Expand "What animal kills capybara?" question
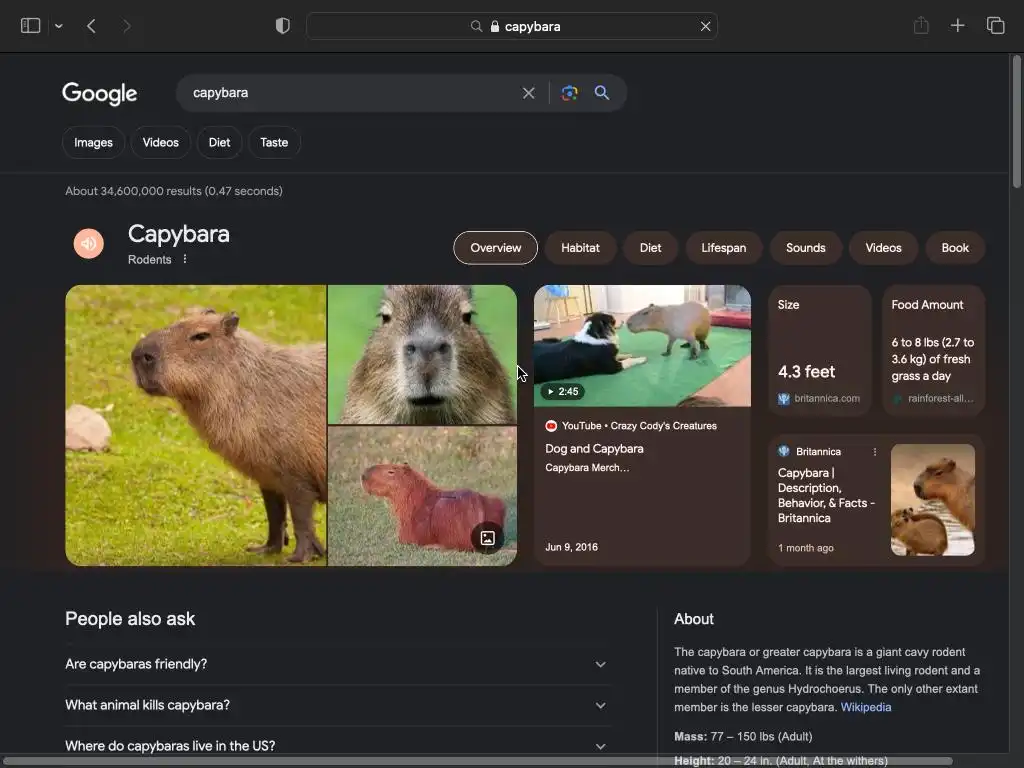1024x768 pixels. pos(338,705)
